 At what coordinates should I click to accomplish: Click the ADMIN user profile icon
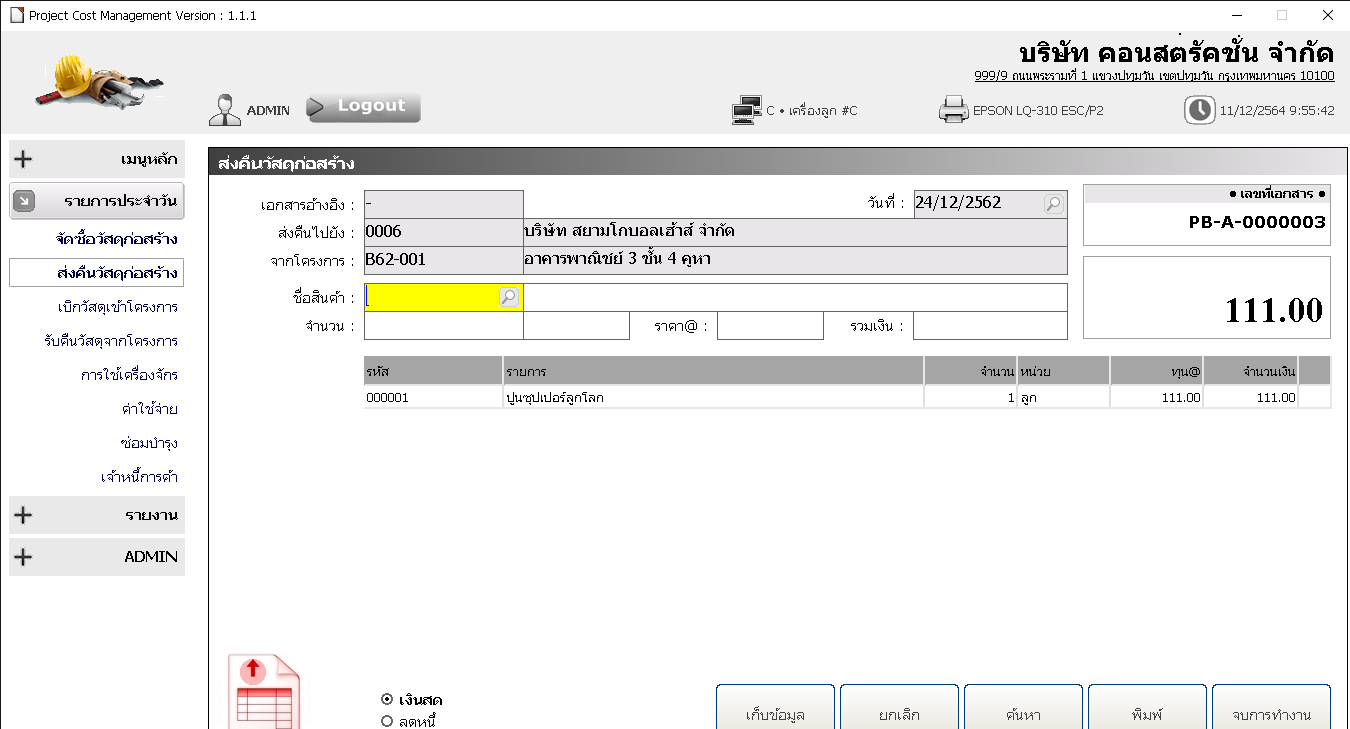tap(225, 110)
